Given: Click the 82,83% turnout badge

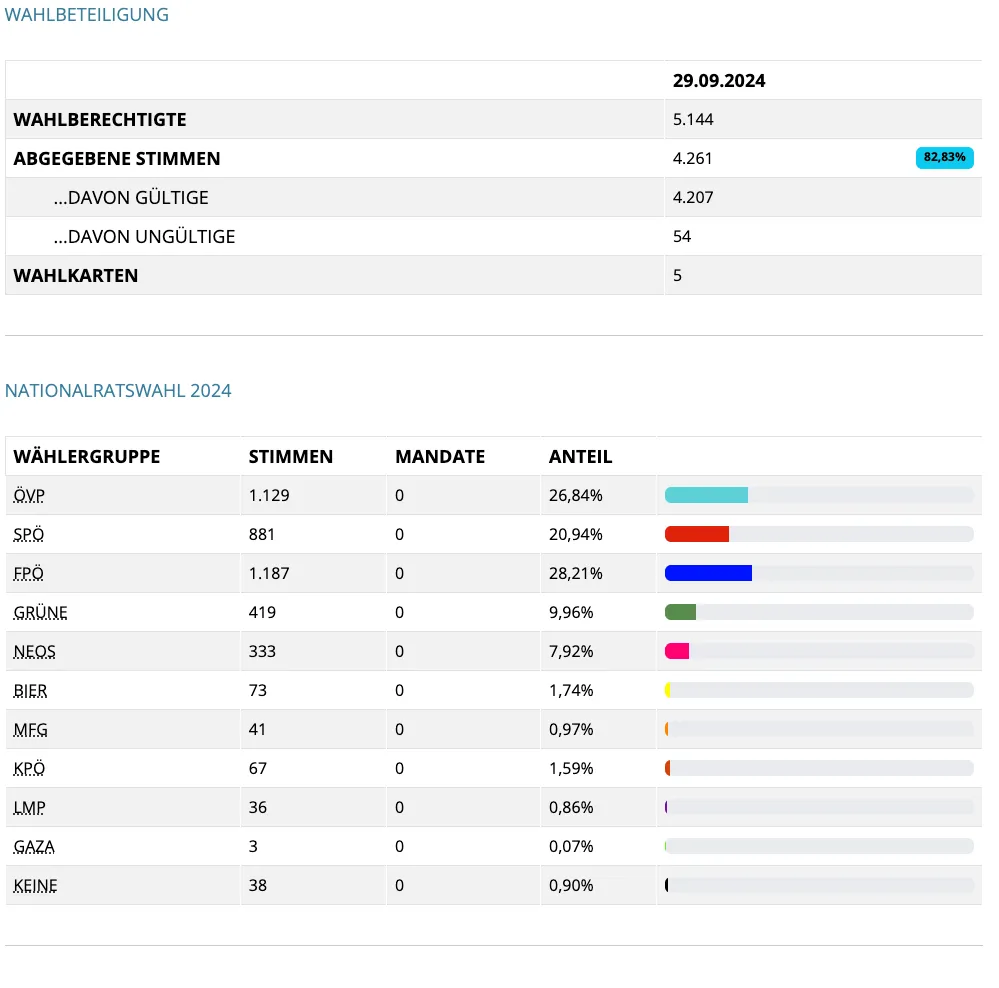Looking at the screenshot, I should click(944, 157).
